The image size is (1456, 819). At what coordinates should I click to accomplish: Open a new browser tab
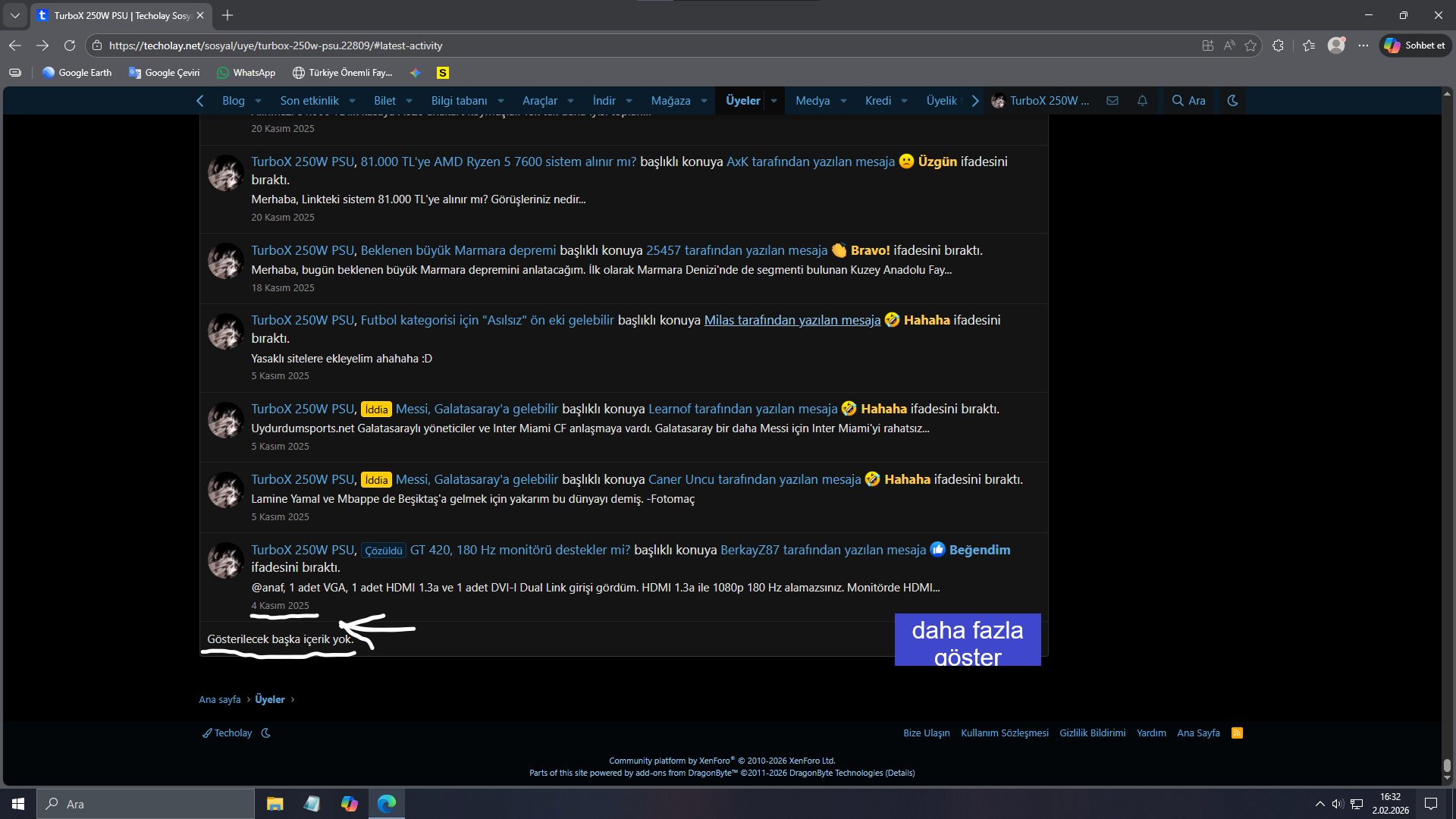click(227, 15)
